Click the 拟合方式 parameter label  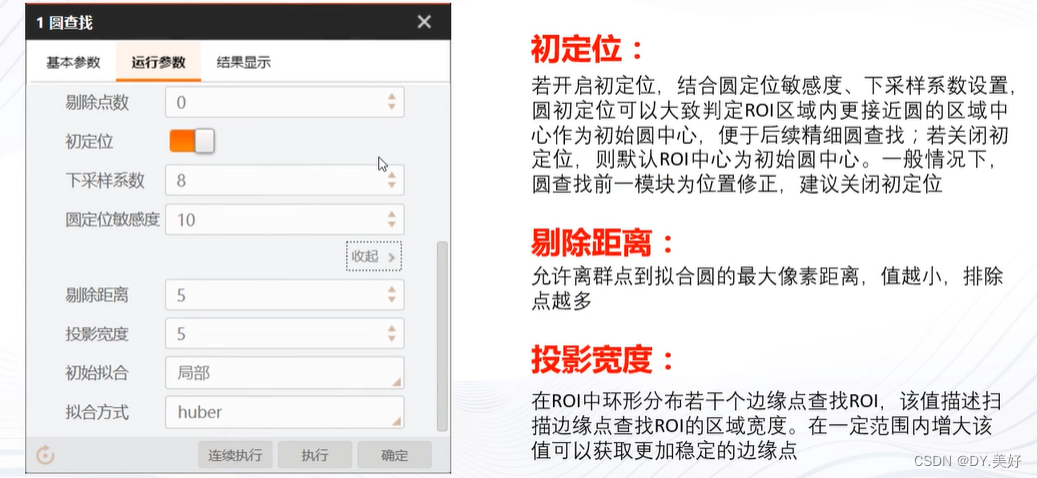[x=97, y=413]
